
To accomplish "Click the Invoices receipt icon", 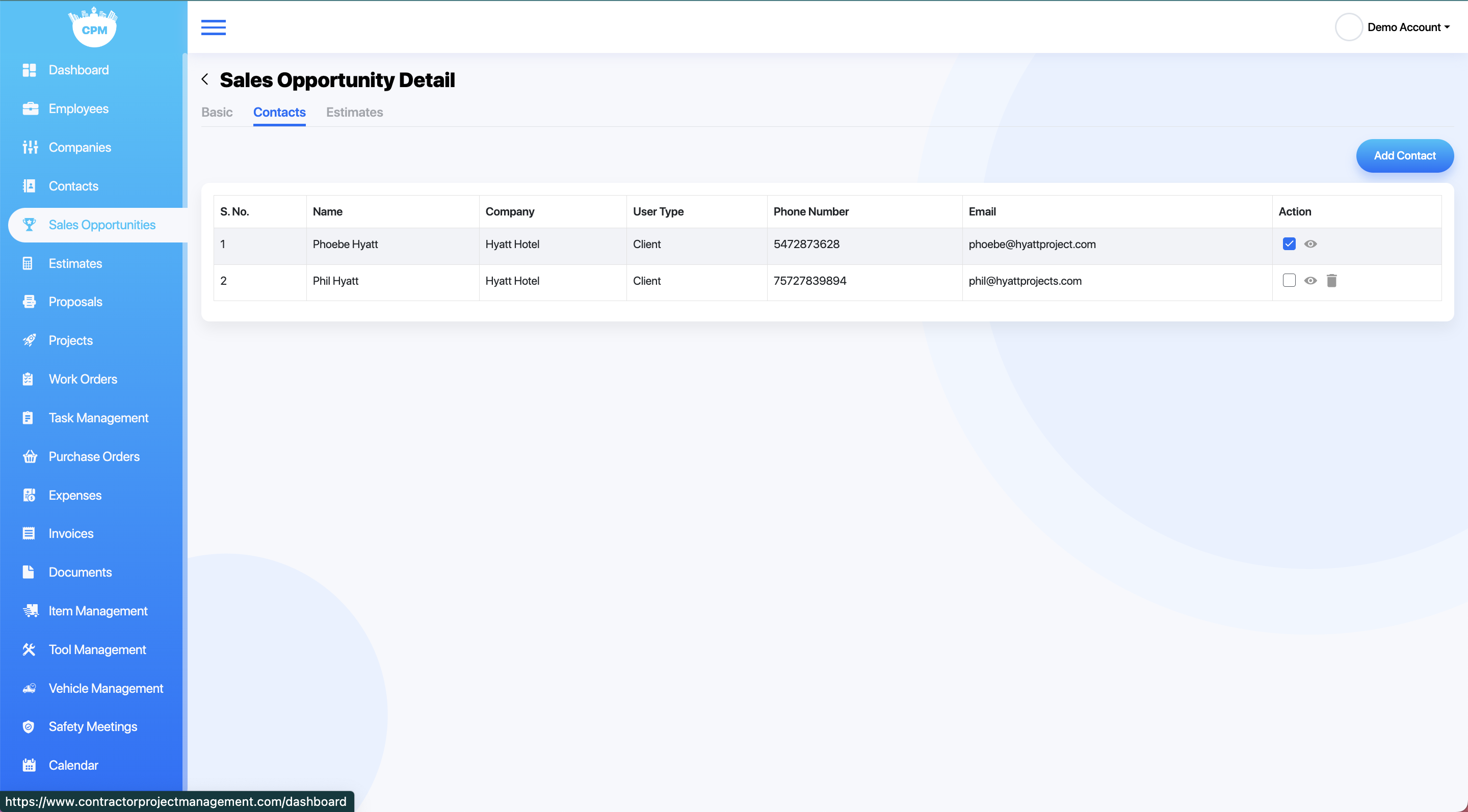I will point(29,533).
